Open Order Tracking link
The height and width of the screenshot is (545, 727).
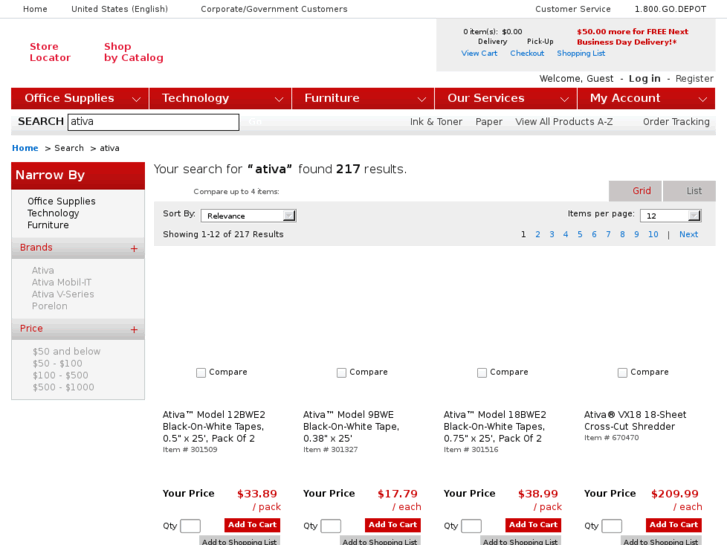(676, 122)
